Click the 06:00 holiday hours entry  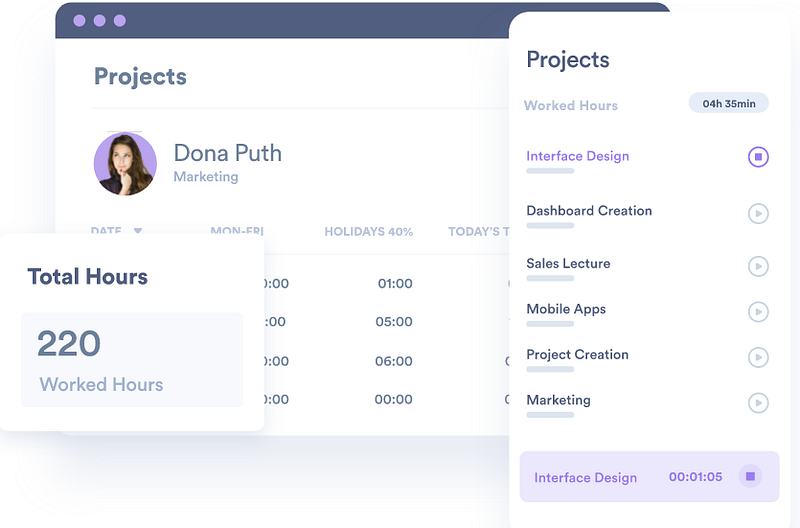[394, 361]
